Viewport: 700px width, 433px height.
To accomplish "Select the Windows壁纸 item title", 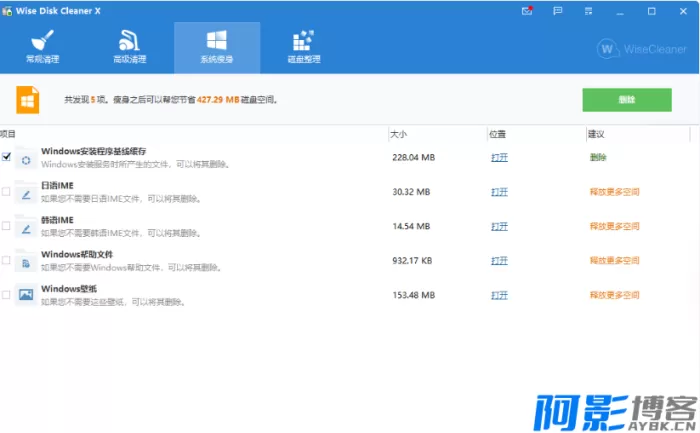I will coord(69,289).
